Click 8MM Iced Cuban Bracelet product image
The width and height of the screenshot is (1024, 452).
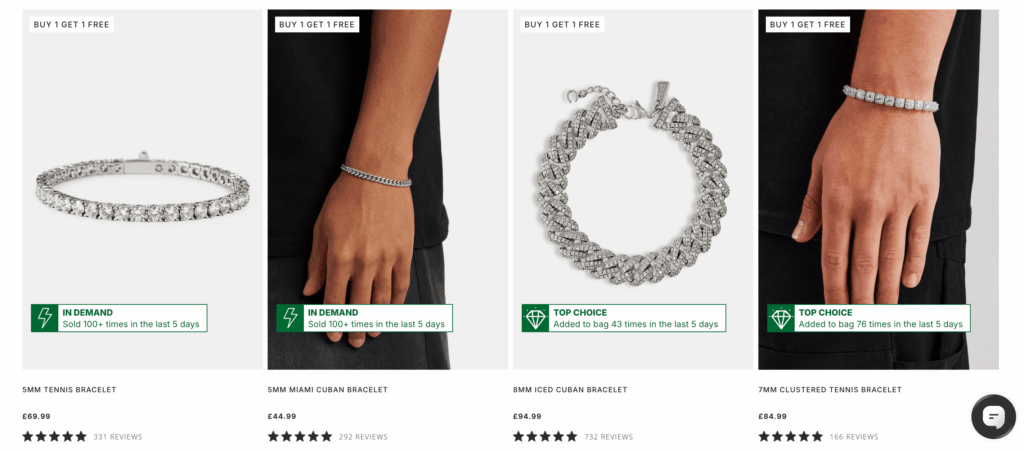pyautogui.click(x=632, y=180)
